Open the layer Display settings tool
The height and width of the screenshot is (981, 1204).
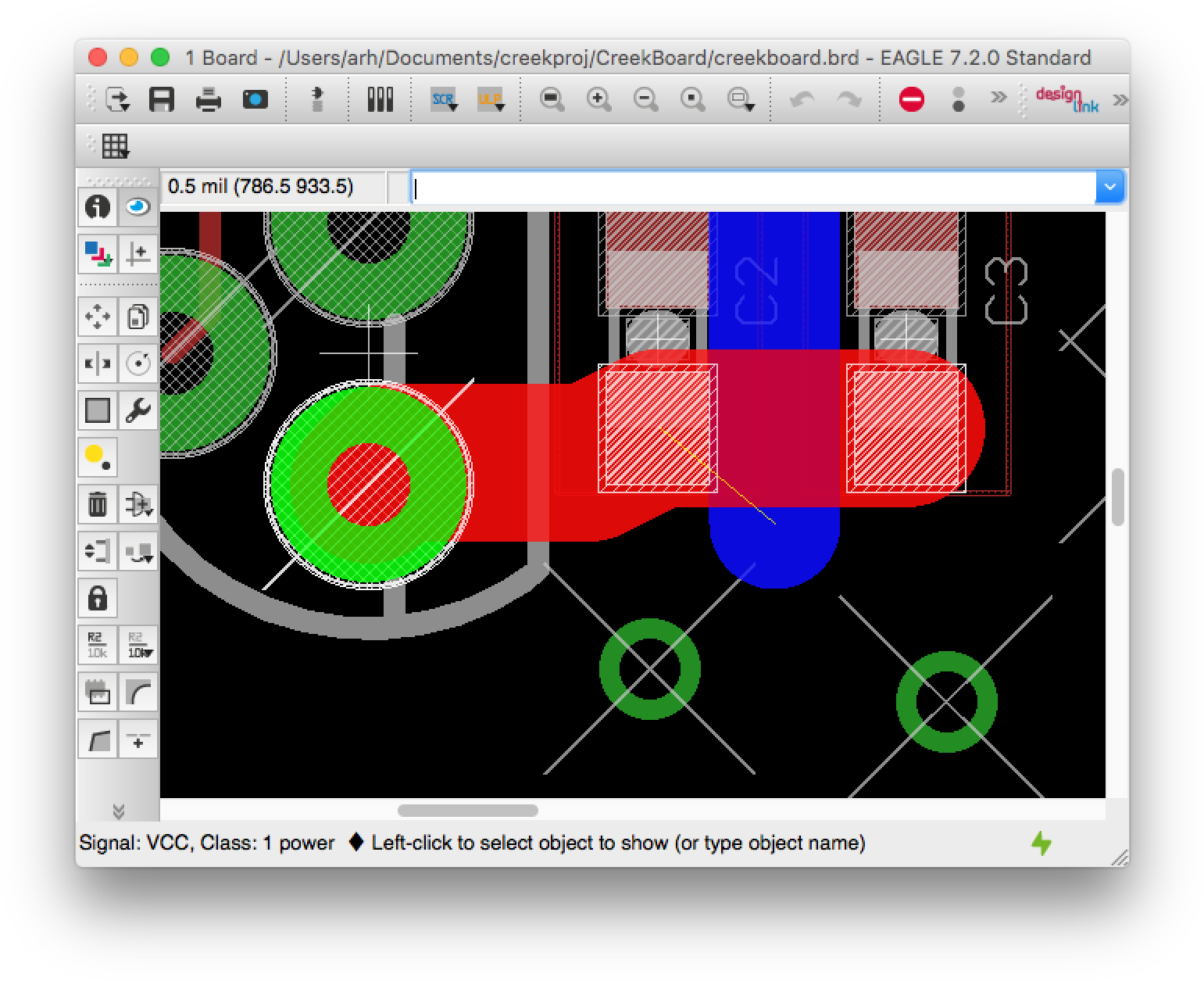[98, 254]
